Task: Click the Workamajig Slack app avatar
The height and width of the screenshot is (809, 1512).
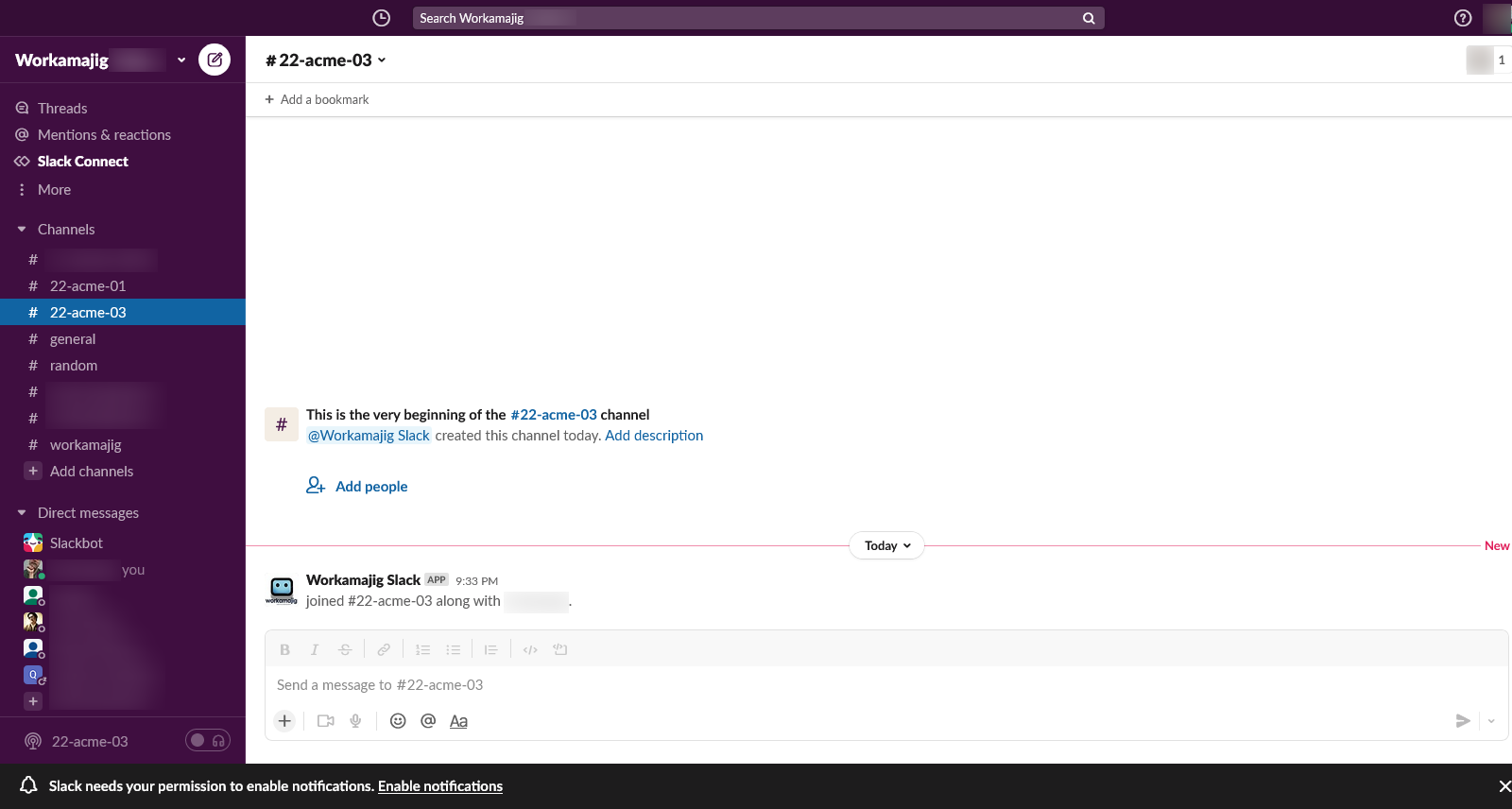Action: [x=282, y=590]
